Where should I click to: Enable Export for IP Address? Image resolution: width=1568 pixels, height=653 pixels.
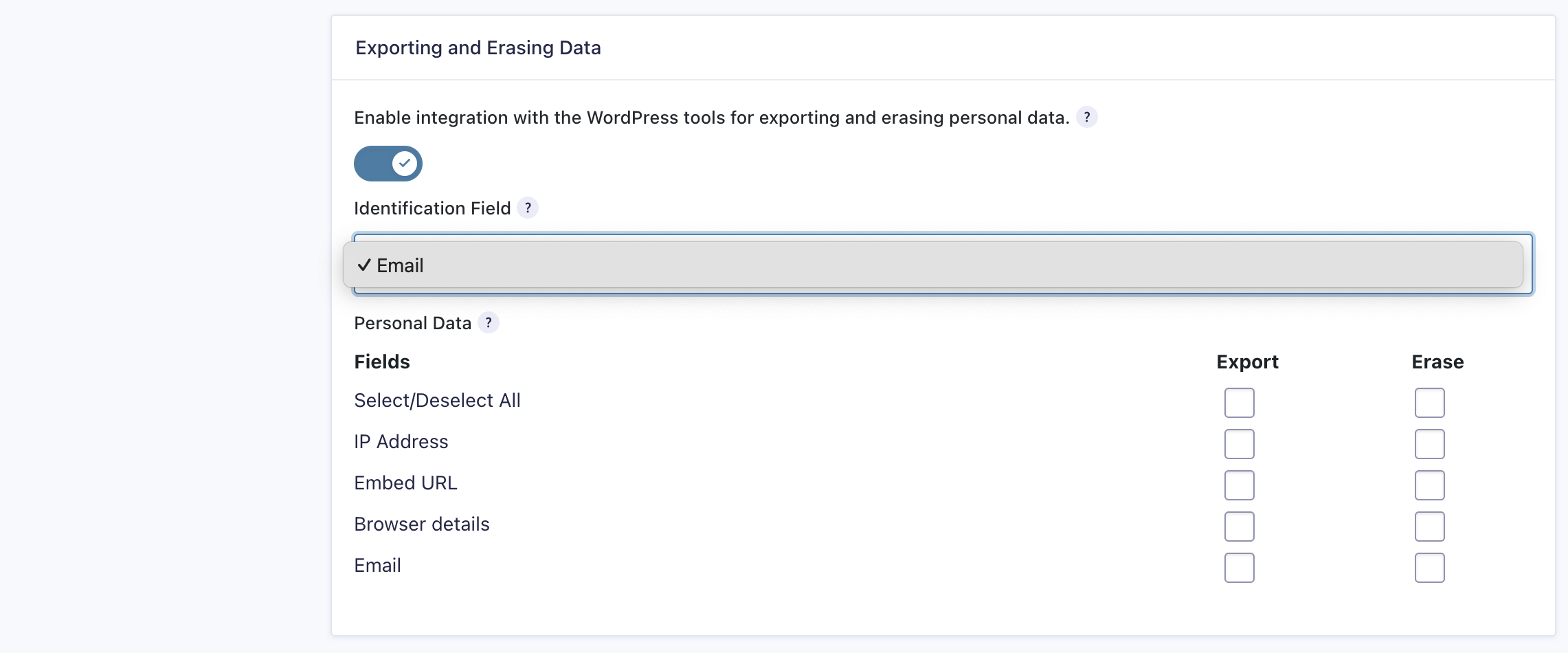(1239, 444)
